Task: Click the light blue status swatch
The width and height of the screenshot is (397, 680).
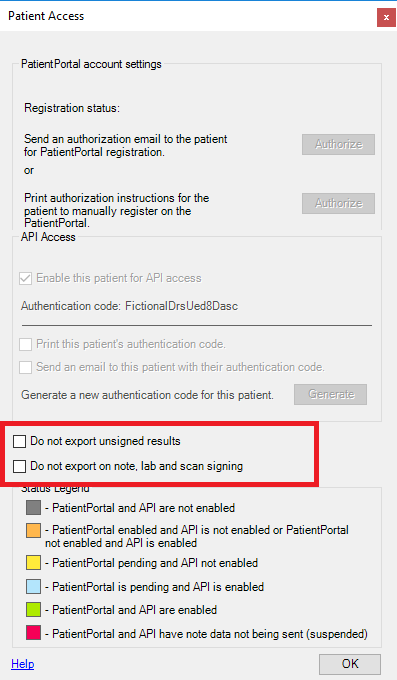Action: click(x=33, y=586)
